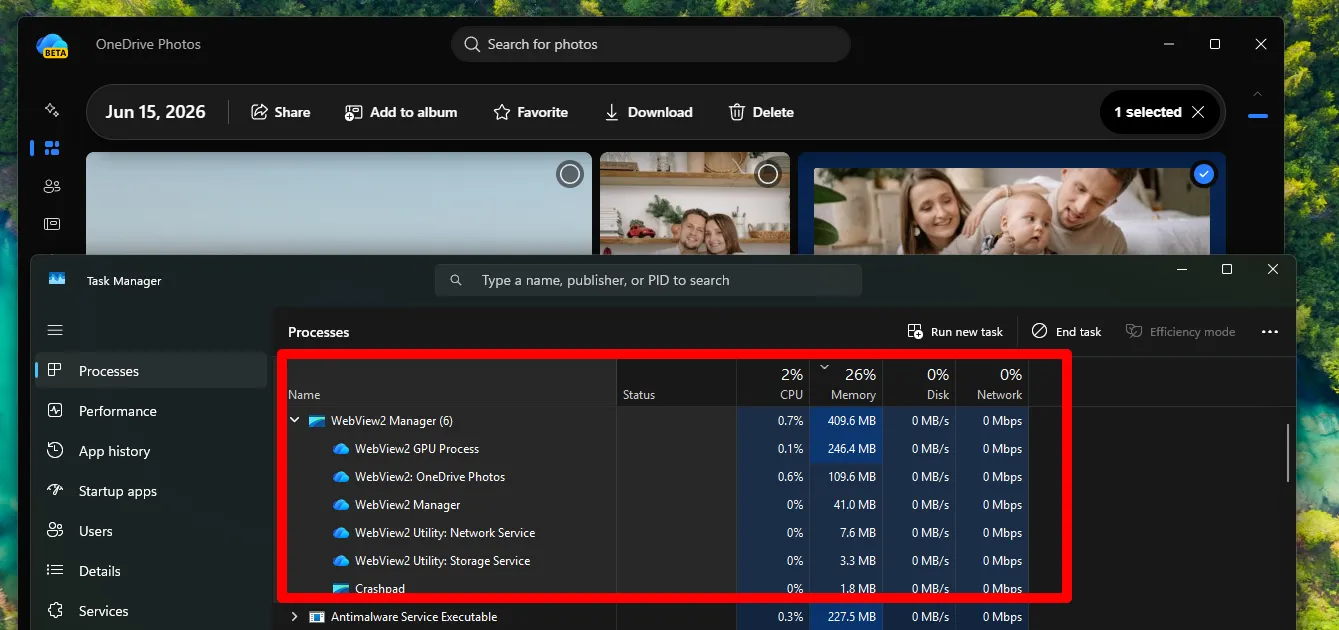Open the family with baby photo thumbnail

click(x=1010, y=210)
